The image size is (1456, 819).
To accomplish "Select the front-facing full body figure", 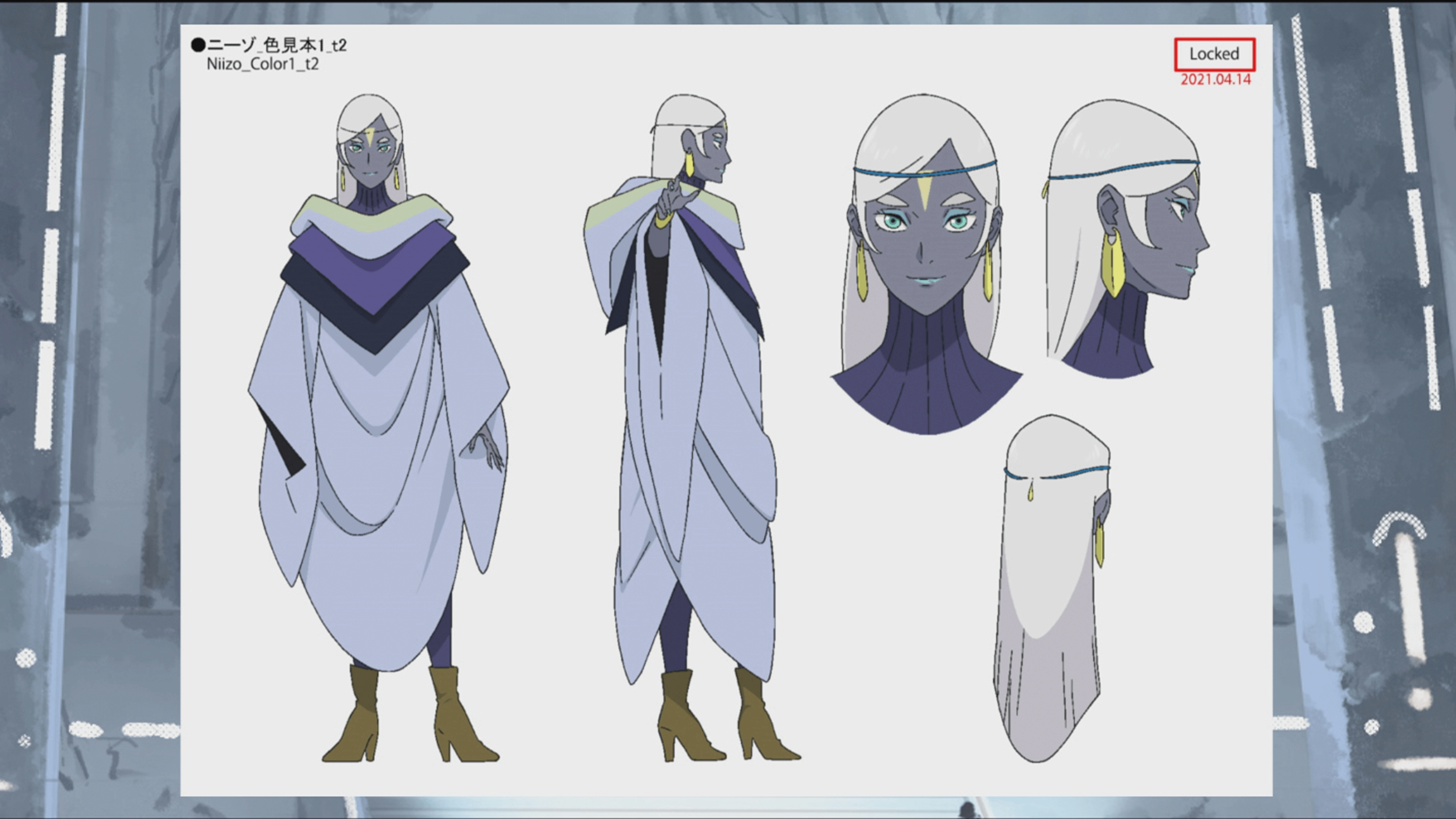I will coord(377,430).
